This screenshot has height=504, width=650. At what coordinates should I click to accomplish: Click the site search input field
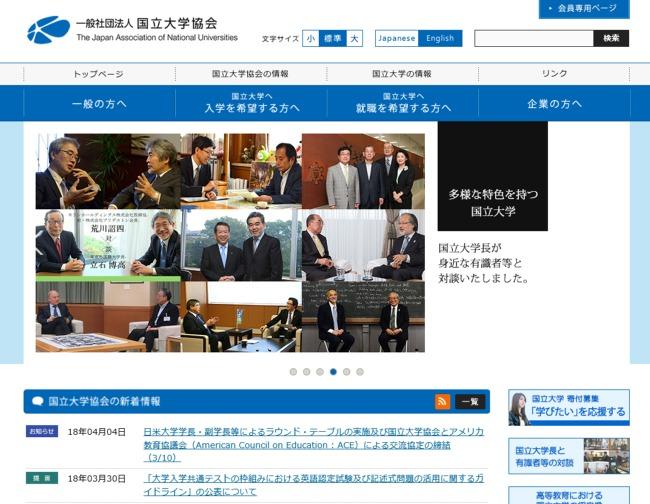tap(534, 39)
